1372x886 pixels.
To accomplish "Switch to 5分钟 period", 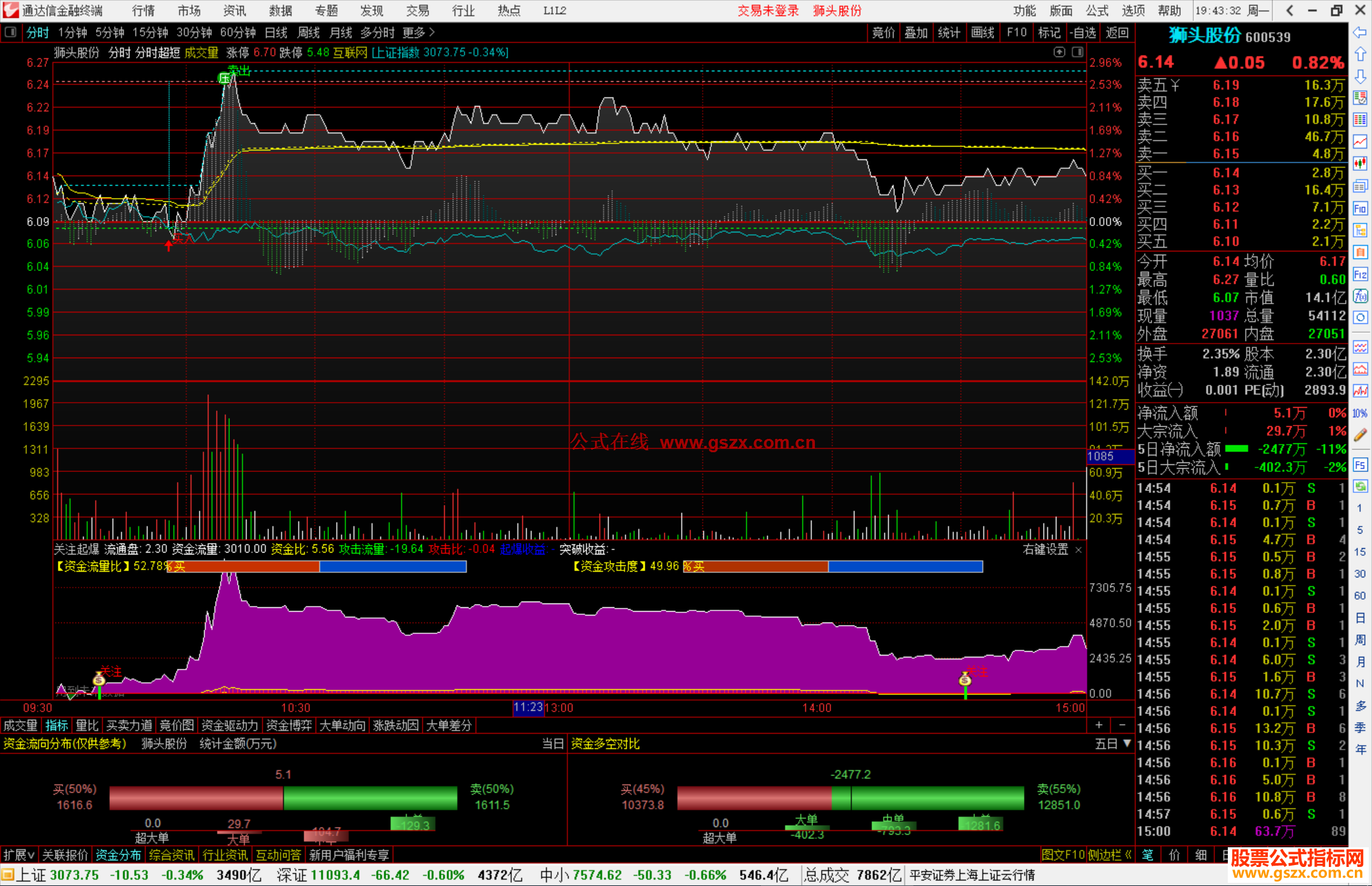I will click(110, 32).
